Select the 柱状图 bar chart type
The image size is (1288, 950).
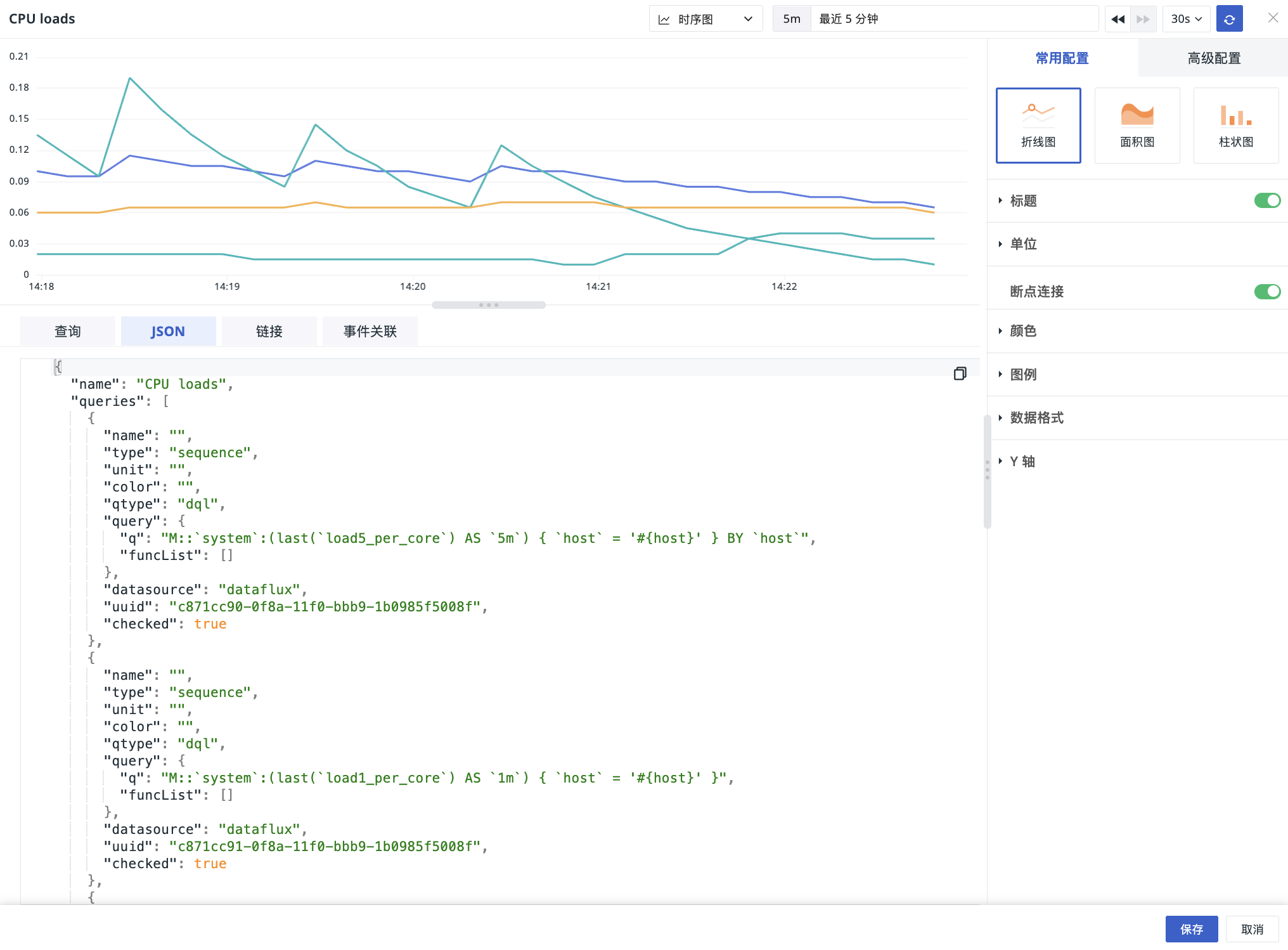click(x=1236, y=126)
